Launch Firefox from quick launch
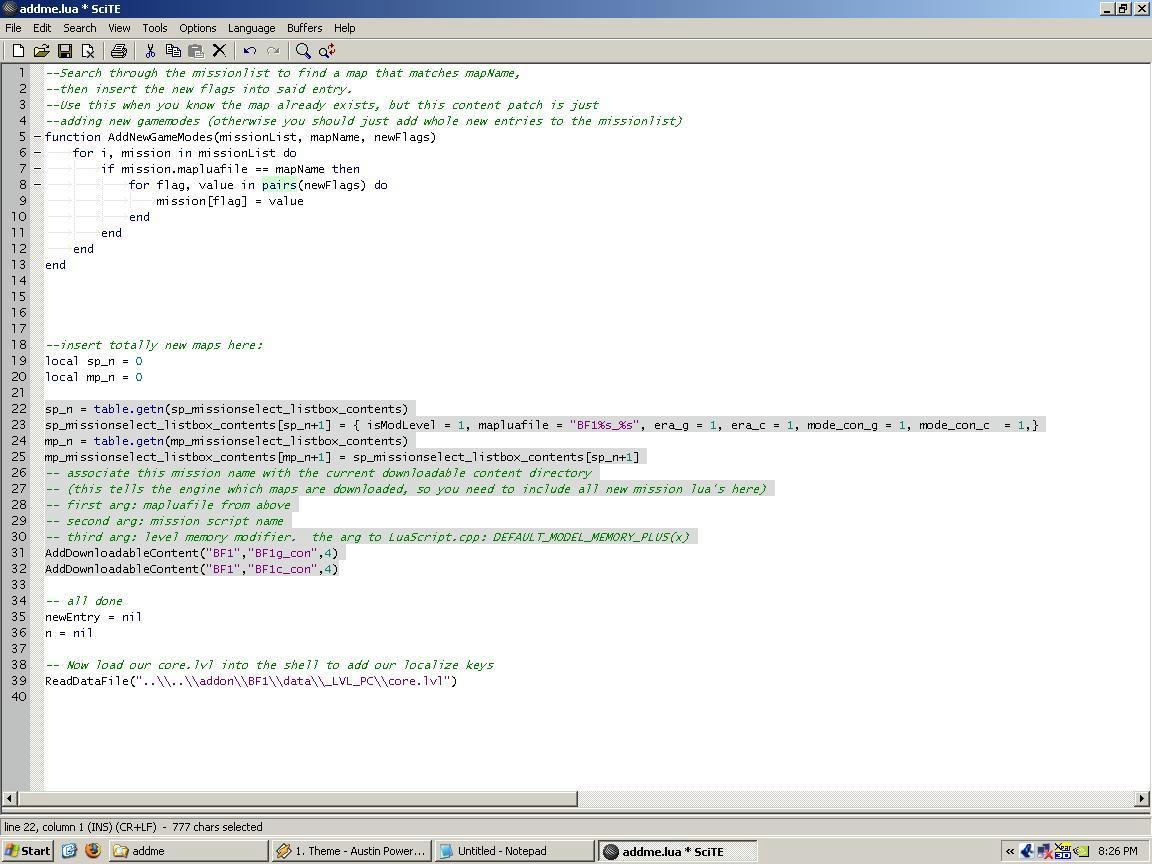Viewport: 1152px width, 864px height. (x=93, y=851)
